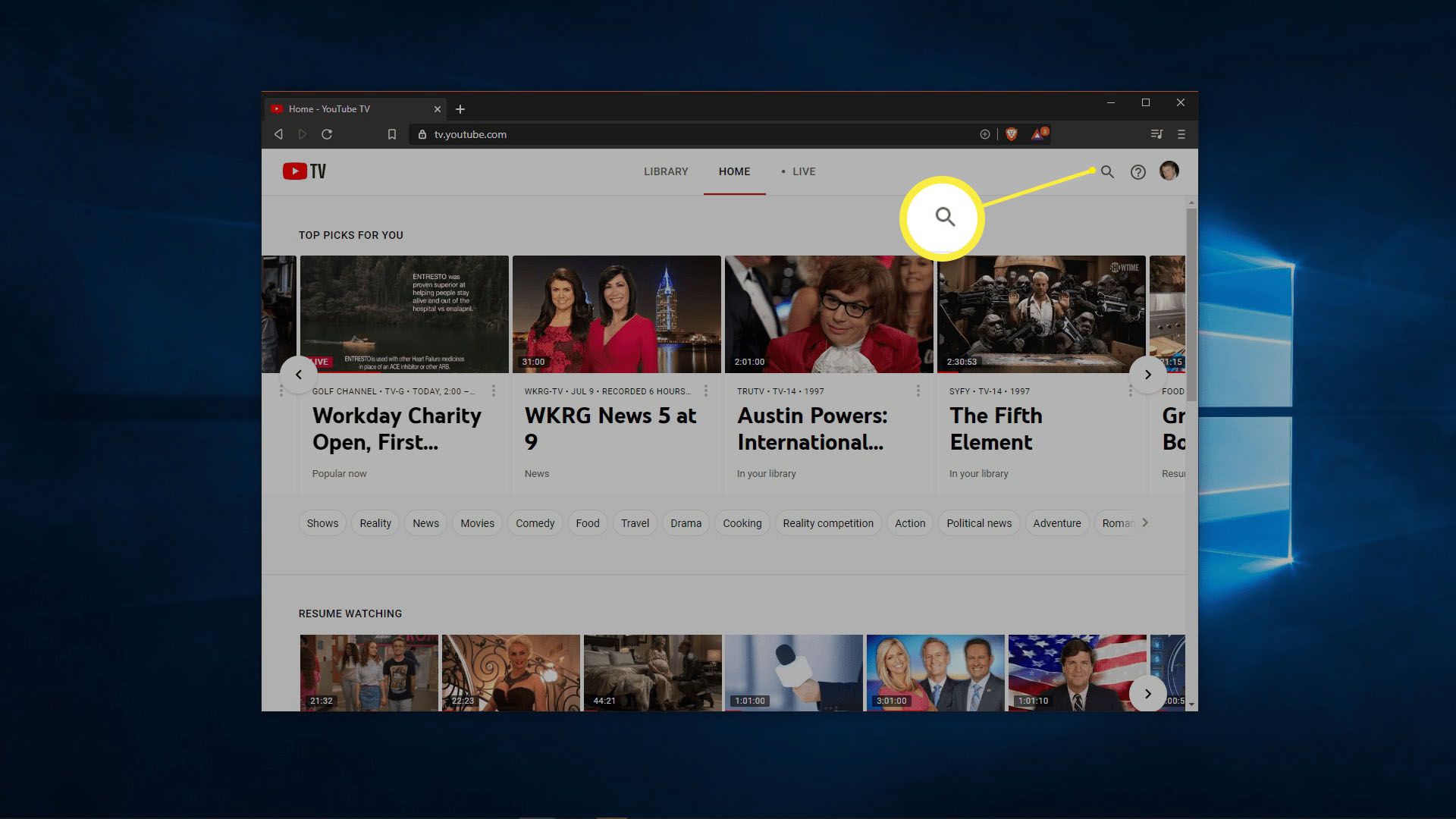Open a new browser tab
Screen dimensions: 1456x819
tap(460, 109)
